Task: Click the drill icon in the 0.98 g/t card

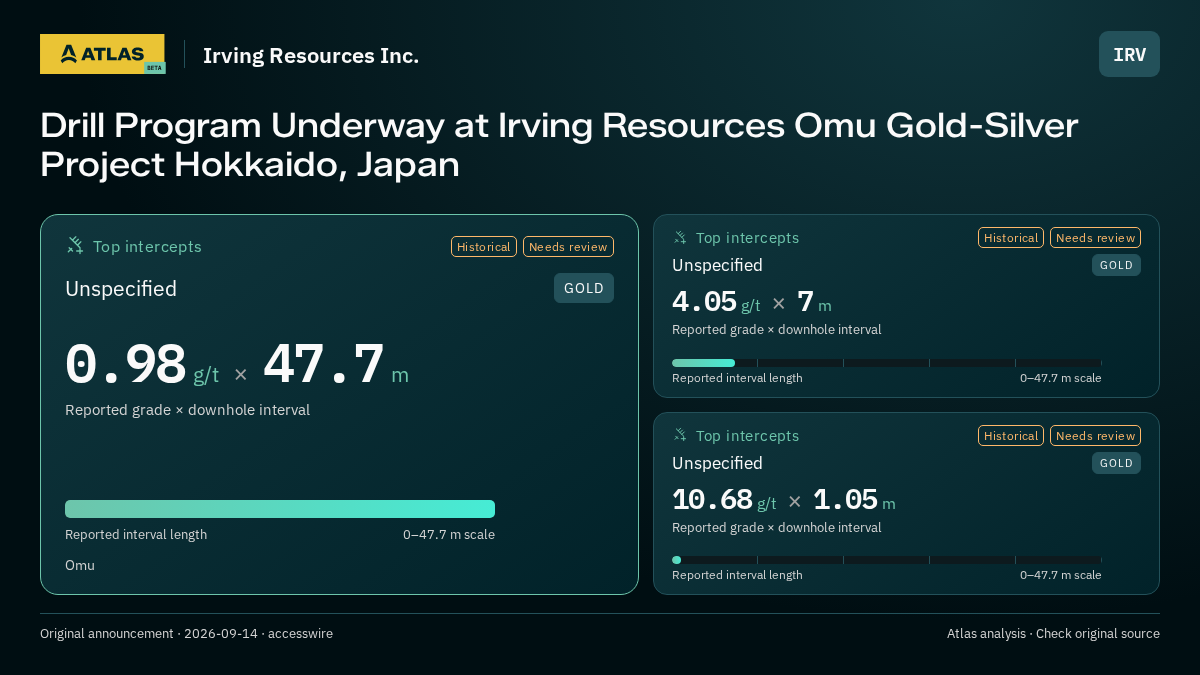Action: 75,245
